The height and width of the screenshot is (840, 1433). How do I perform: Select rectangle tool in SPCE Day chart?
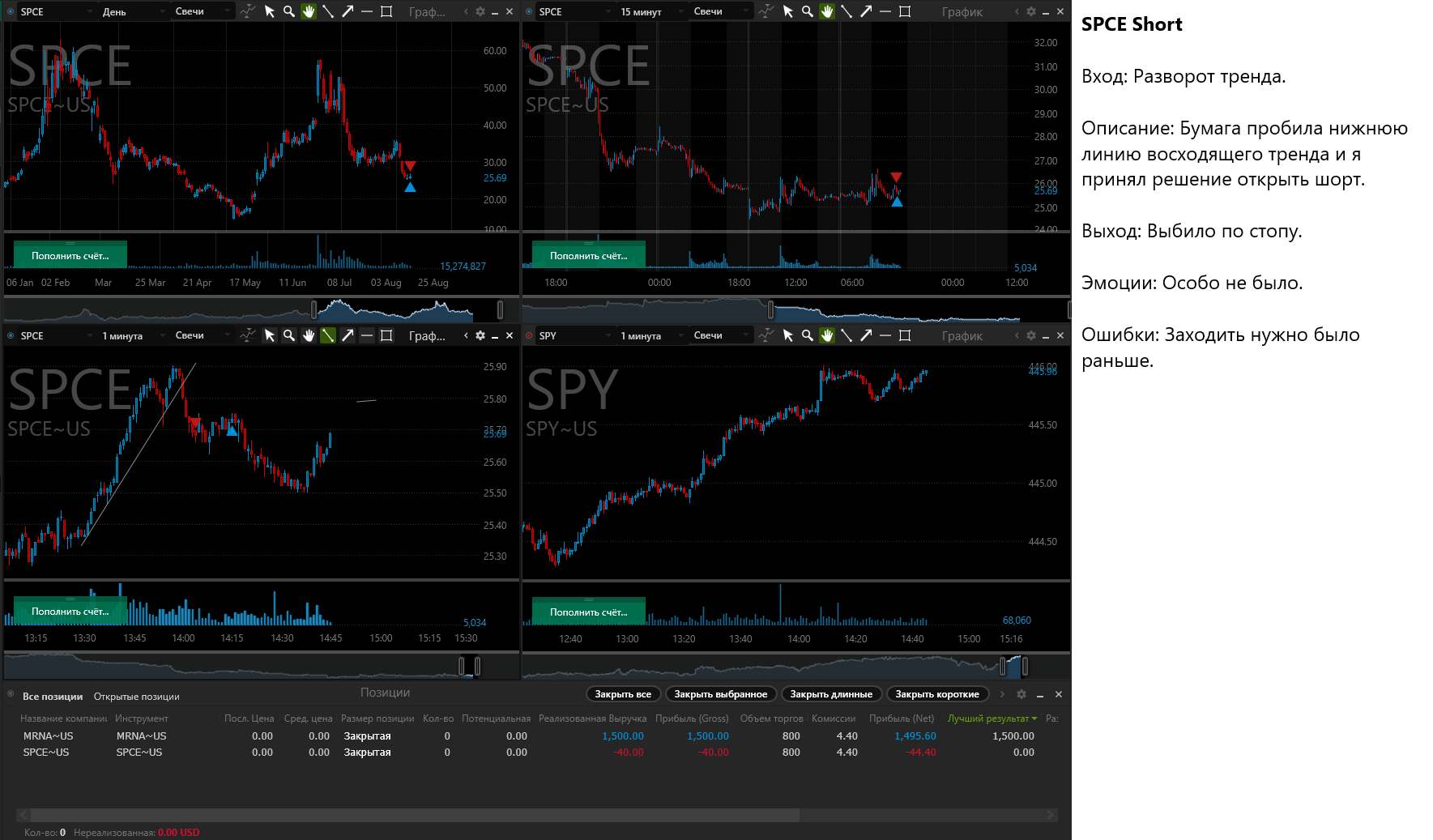coord(386,11)
